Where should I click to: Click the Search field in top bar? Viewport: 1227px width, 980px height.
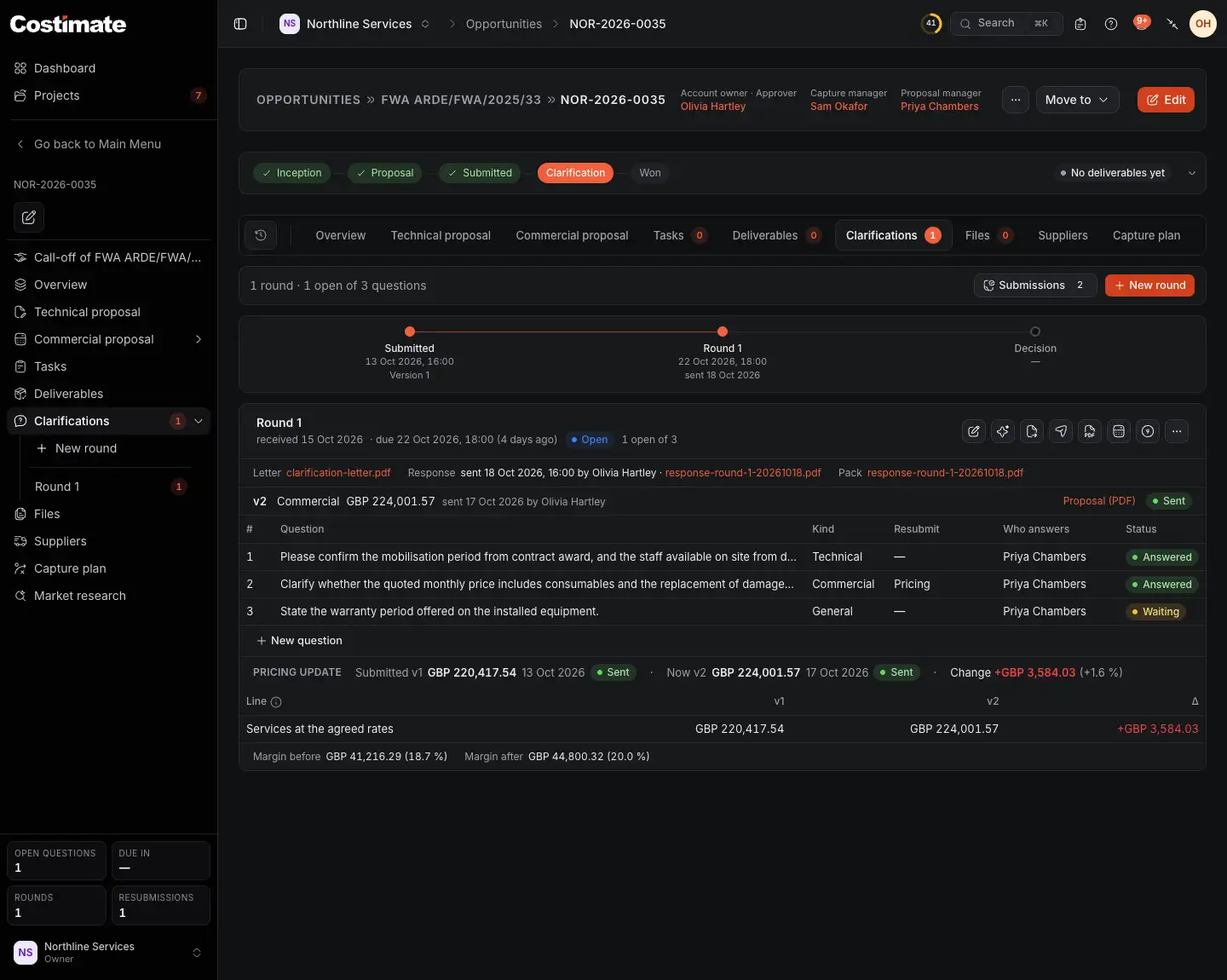point(1006,24)
